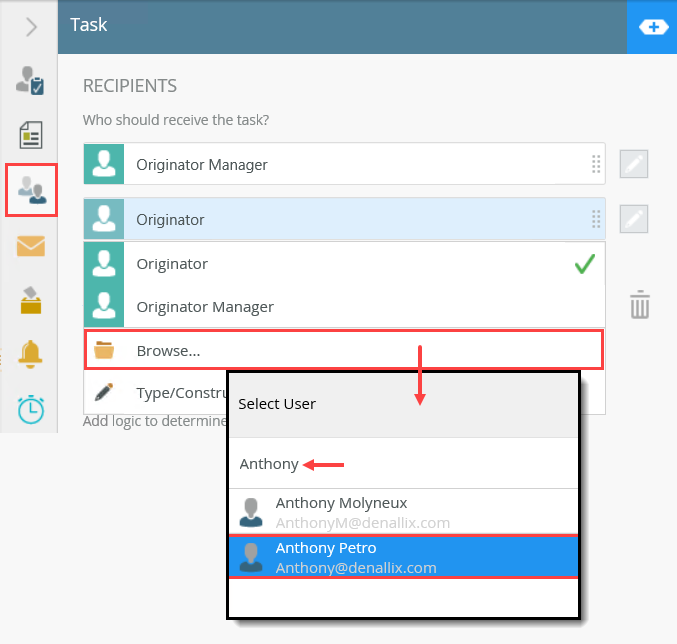
Task: Click the Anthony search field in Select User
Action: pos(403,464)
